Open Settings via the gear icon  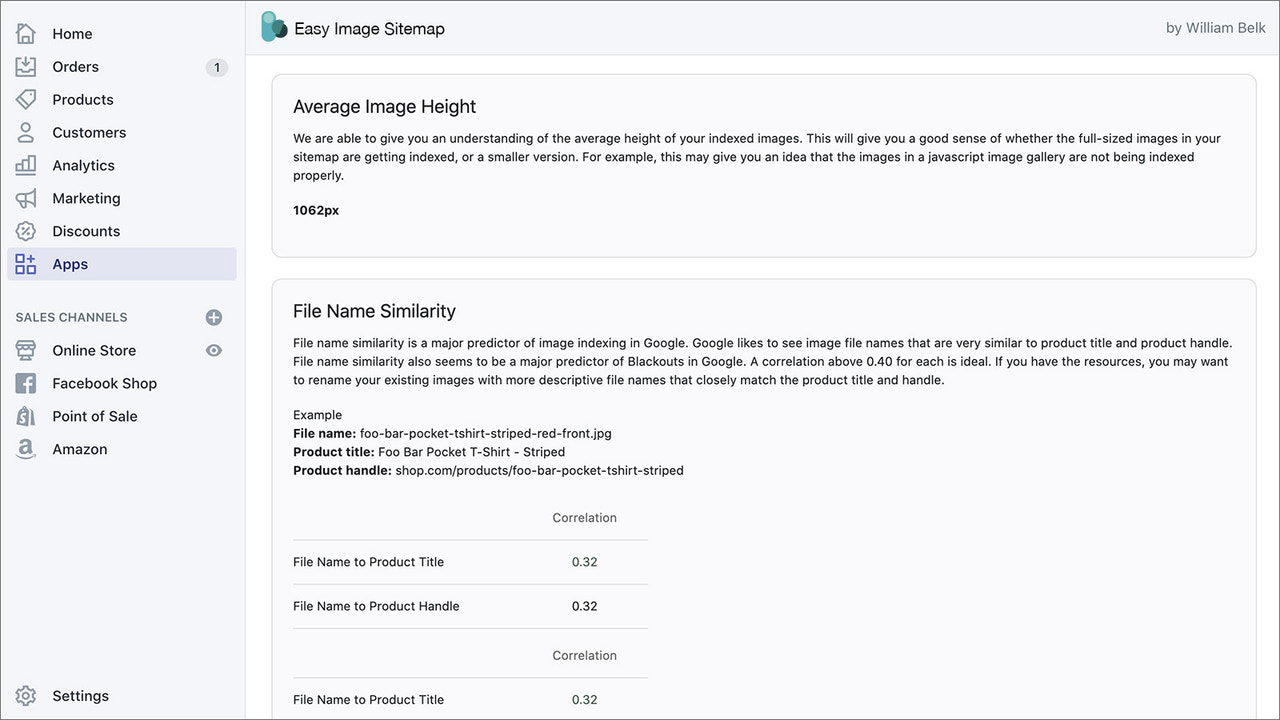[25, 695]
